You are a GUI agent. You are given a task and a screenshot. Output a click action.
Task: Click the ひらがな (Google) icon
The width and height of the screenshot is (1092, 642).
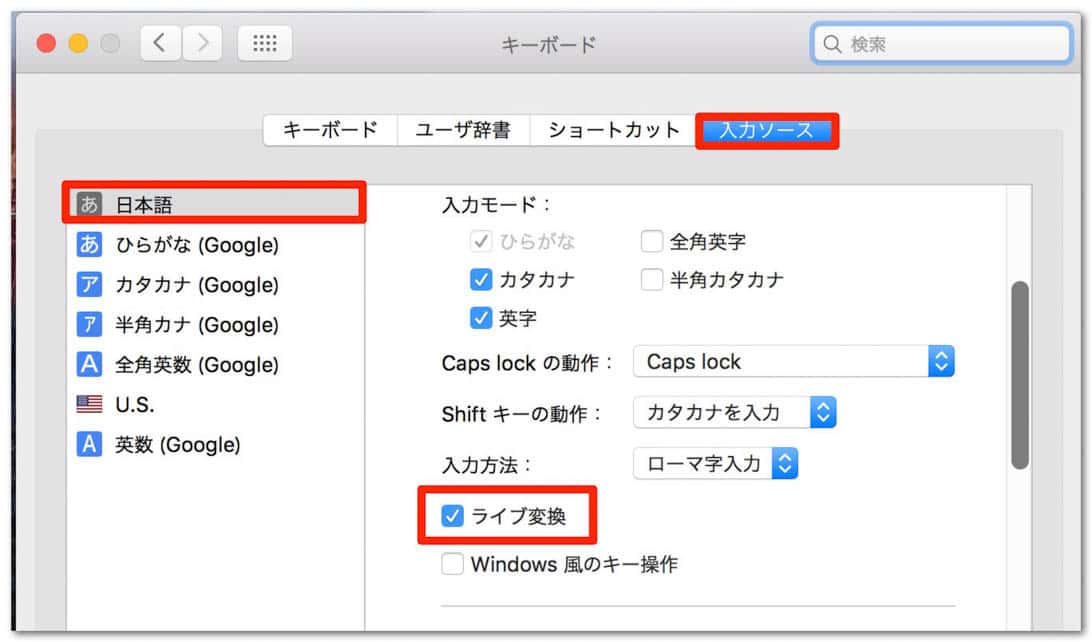tap(89, 244)
